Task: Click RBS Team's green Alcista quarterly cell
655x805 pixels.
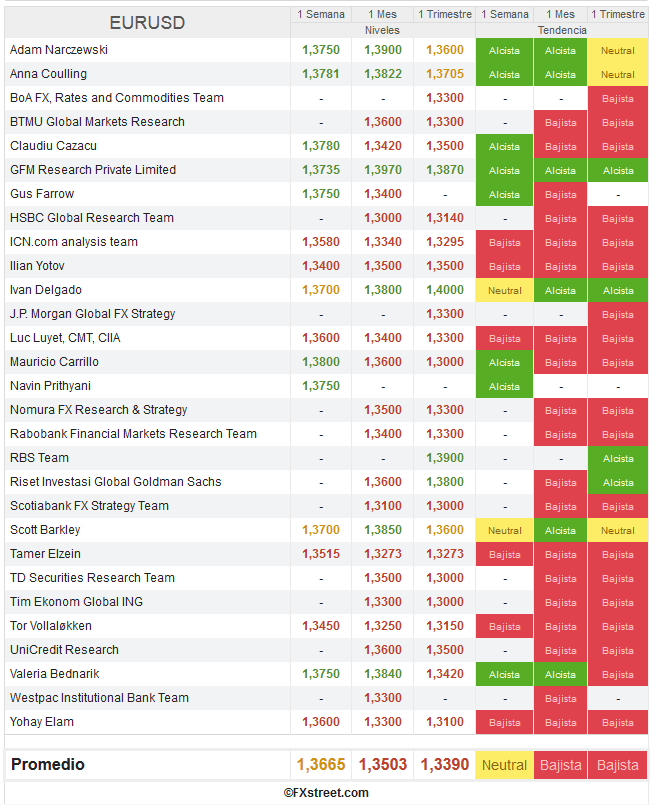Action: [618, 458]
